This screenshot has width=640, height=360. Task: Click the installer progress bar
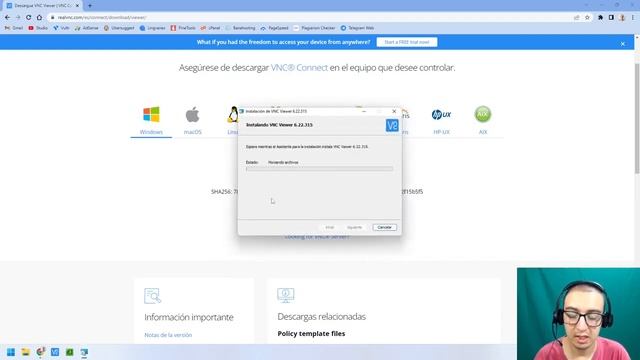pos(319,169)
